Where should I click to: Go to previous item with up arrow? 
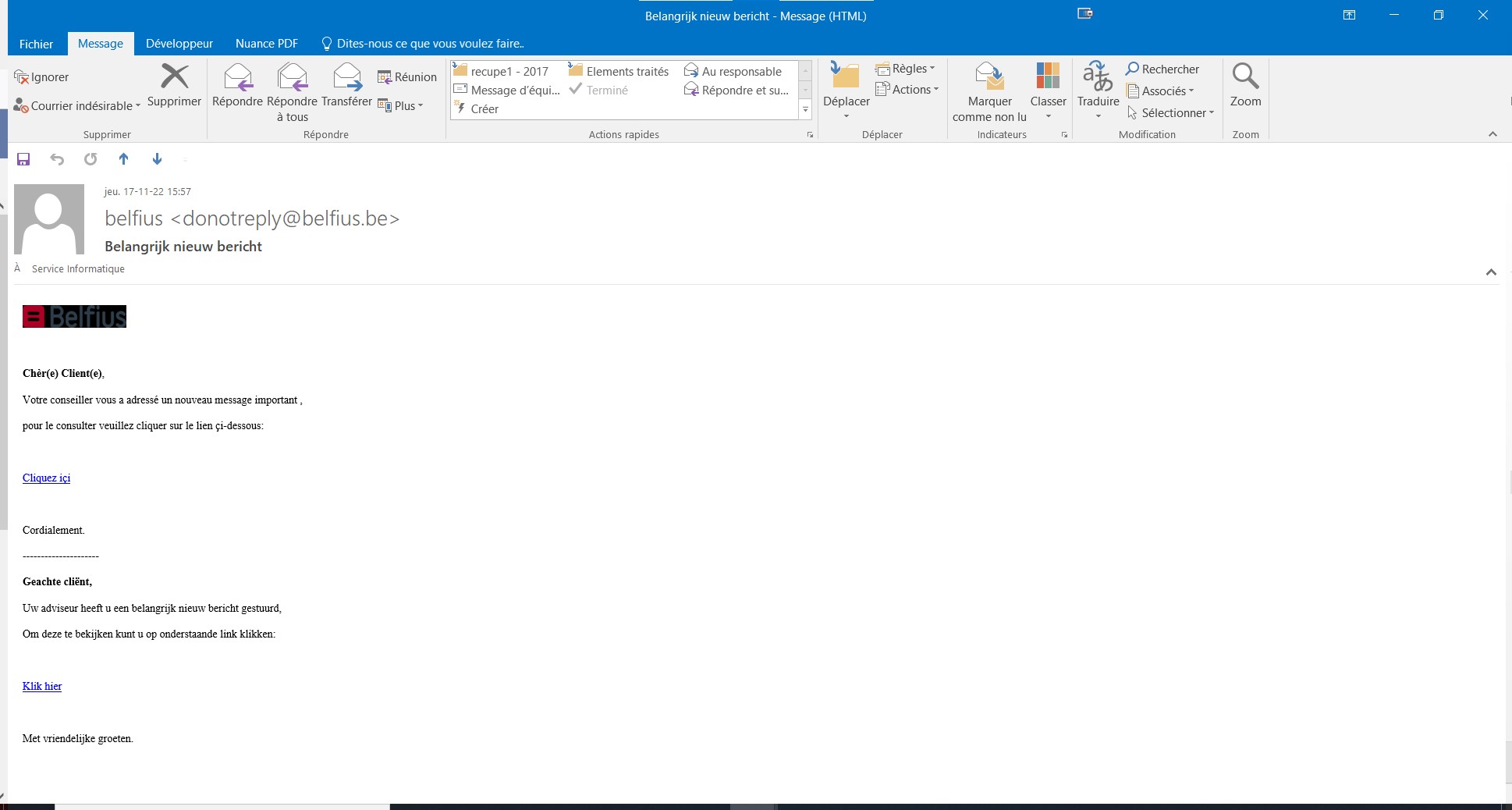123,159
